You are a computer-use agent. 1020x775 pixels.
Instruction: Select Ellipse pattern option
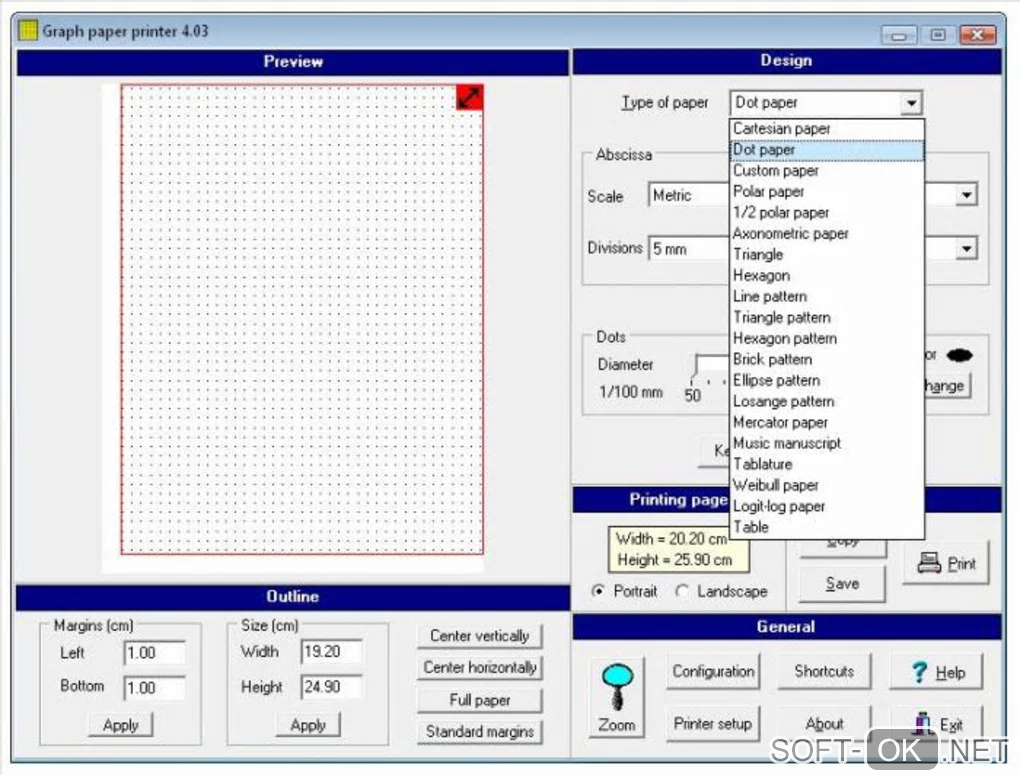827,380
